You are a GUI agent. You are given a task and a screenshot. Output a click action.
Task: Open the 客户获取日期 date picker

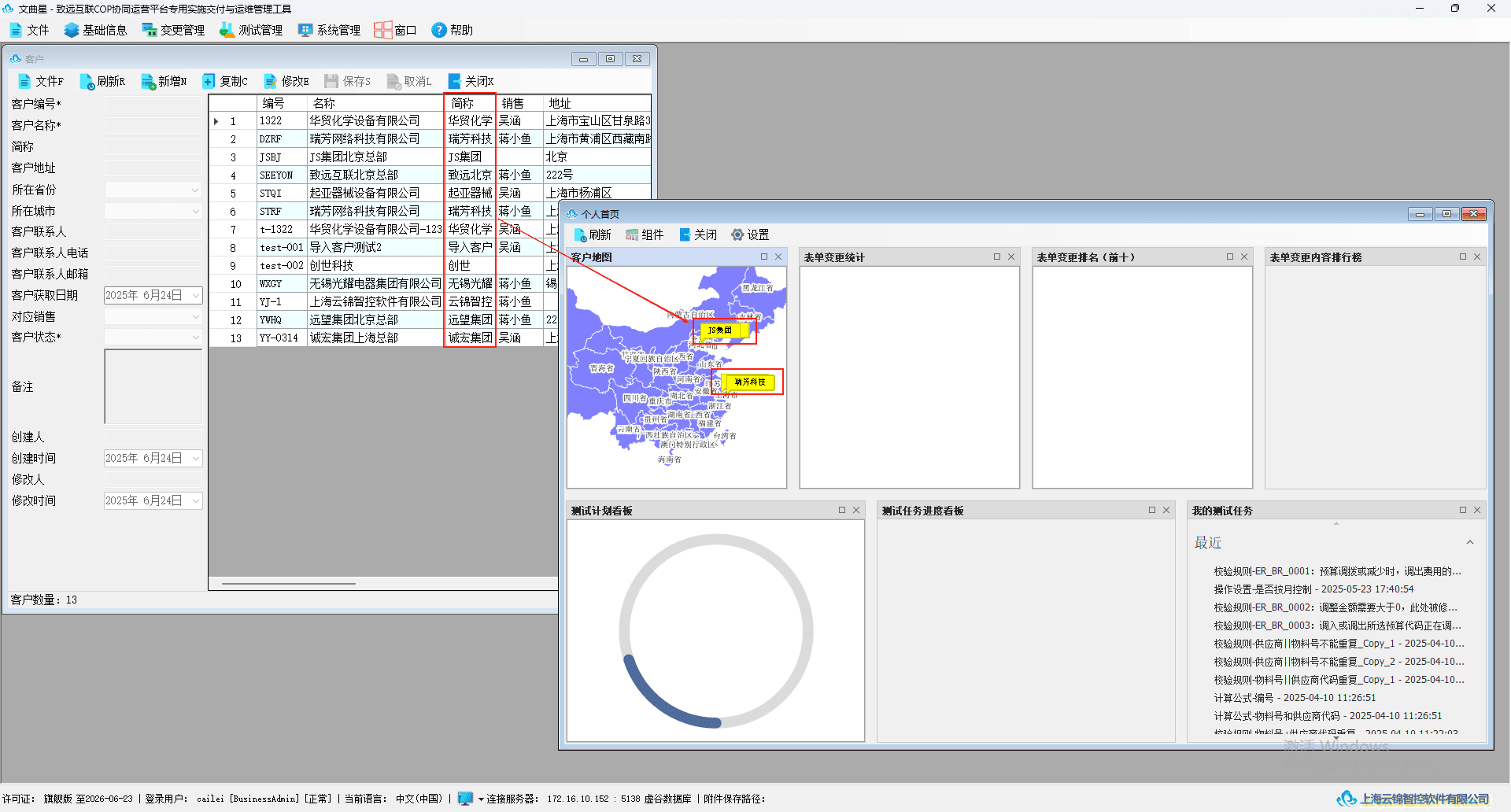coord(195,295)
